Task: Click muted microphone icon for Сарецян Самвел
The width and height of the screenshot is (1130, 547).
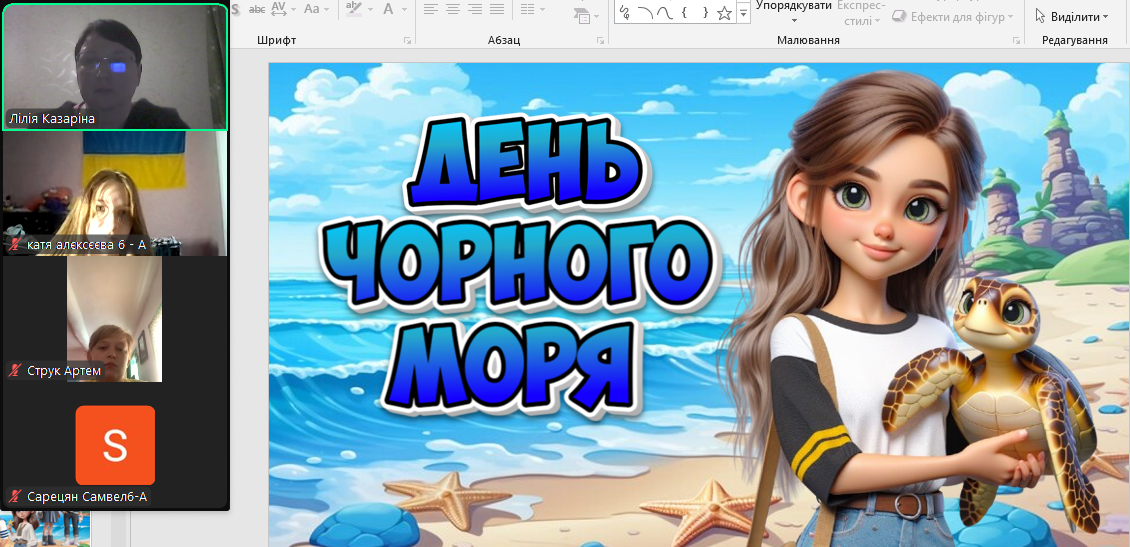Action: (x=15, y=496)
